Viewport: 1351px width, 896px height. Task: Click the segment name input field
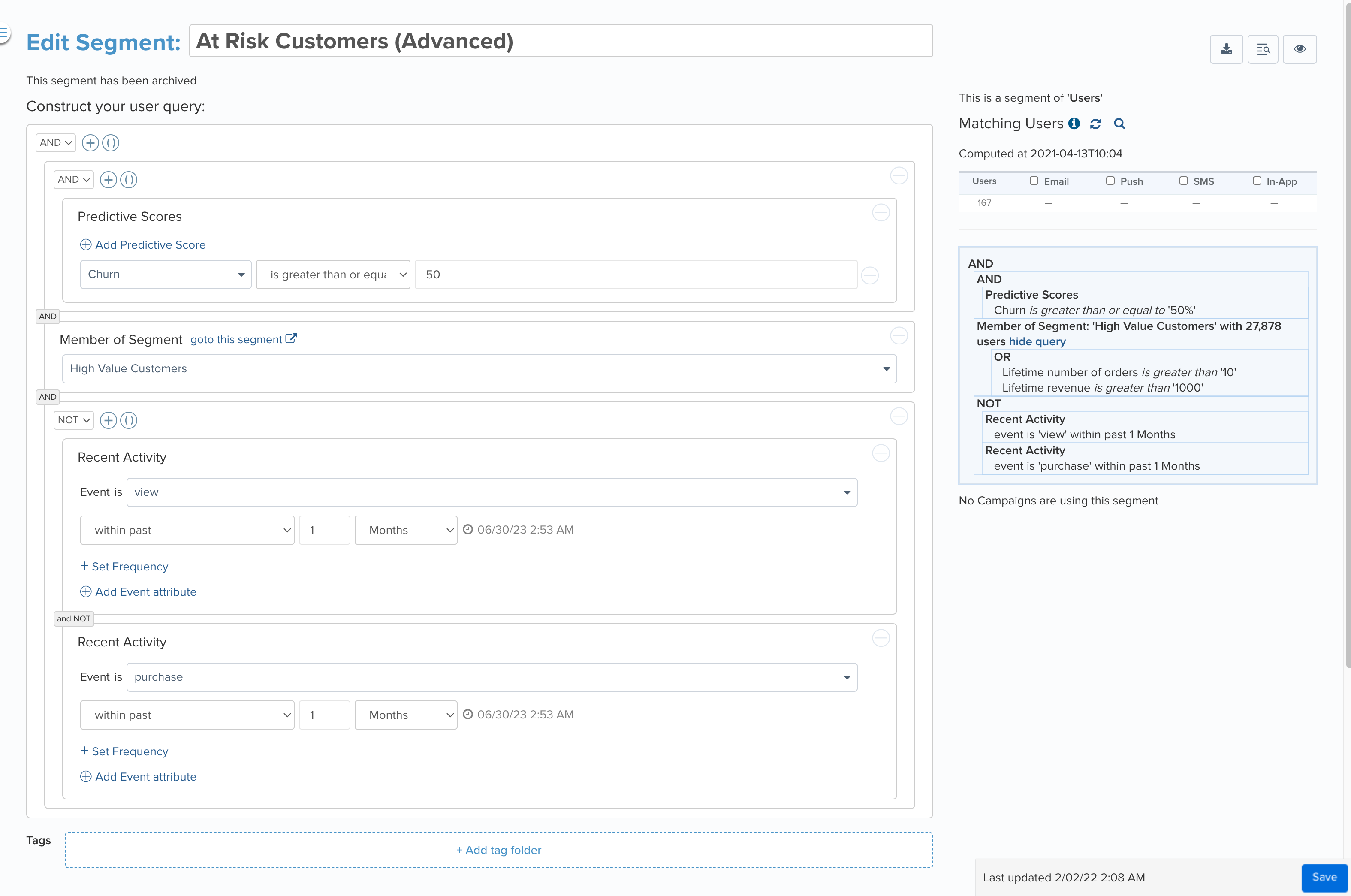pos(561,41)
